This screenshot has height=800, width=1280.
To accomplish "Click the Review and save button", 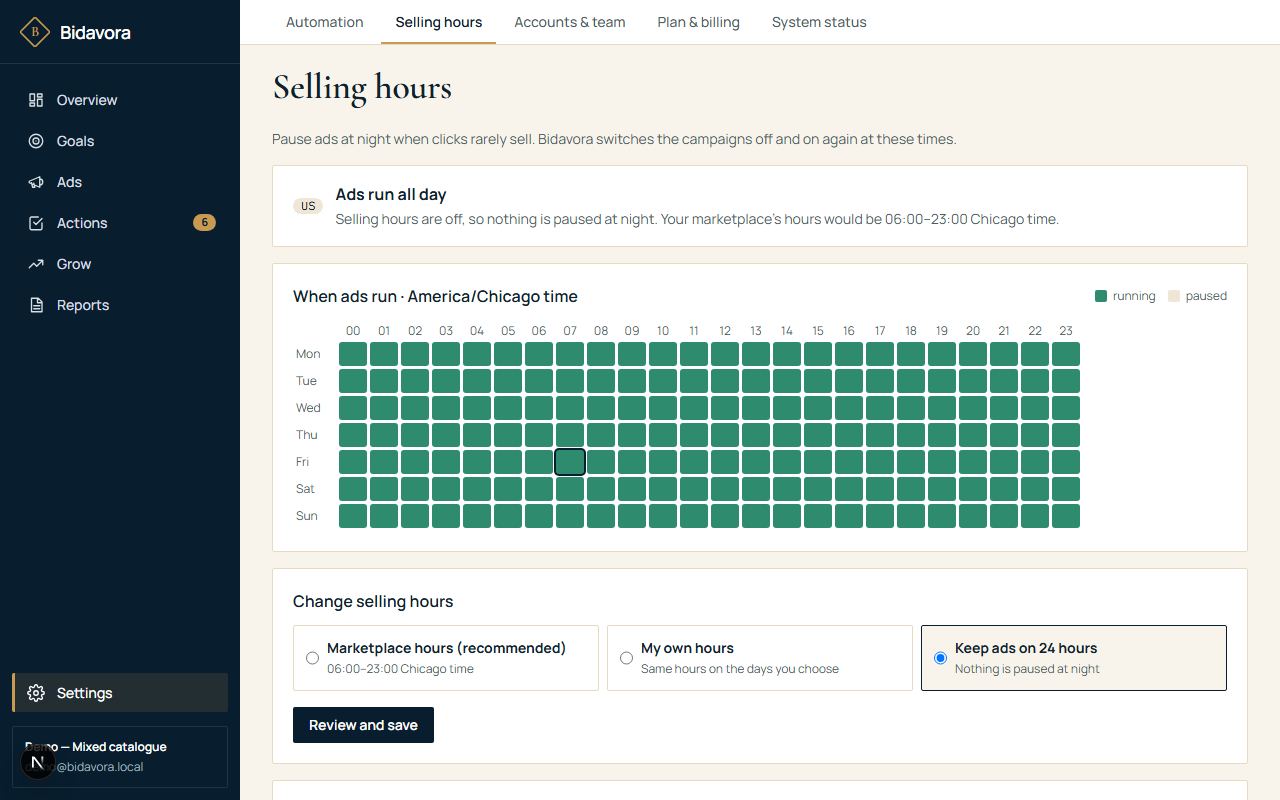I will (363, 725).
